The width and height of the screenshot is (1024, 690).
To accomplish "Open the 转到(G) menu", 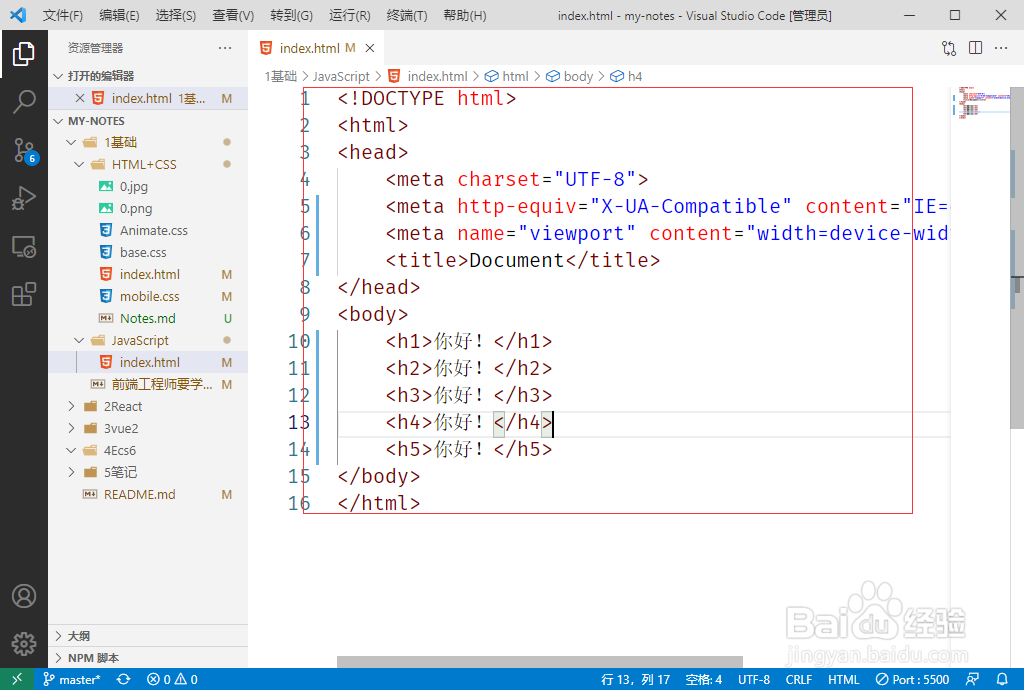I will [291, 15].
